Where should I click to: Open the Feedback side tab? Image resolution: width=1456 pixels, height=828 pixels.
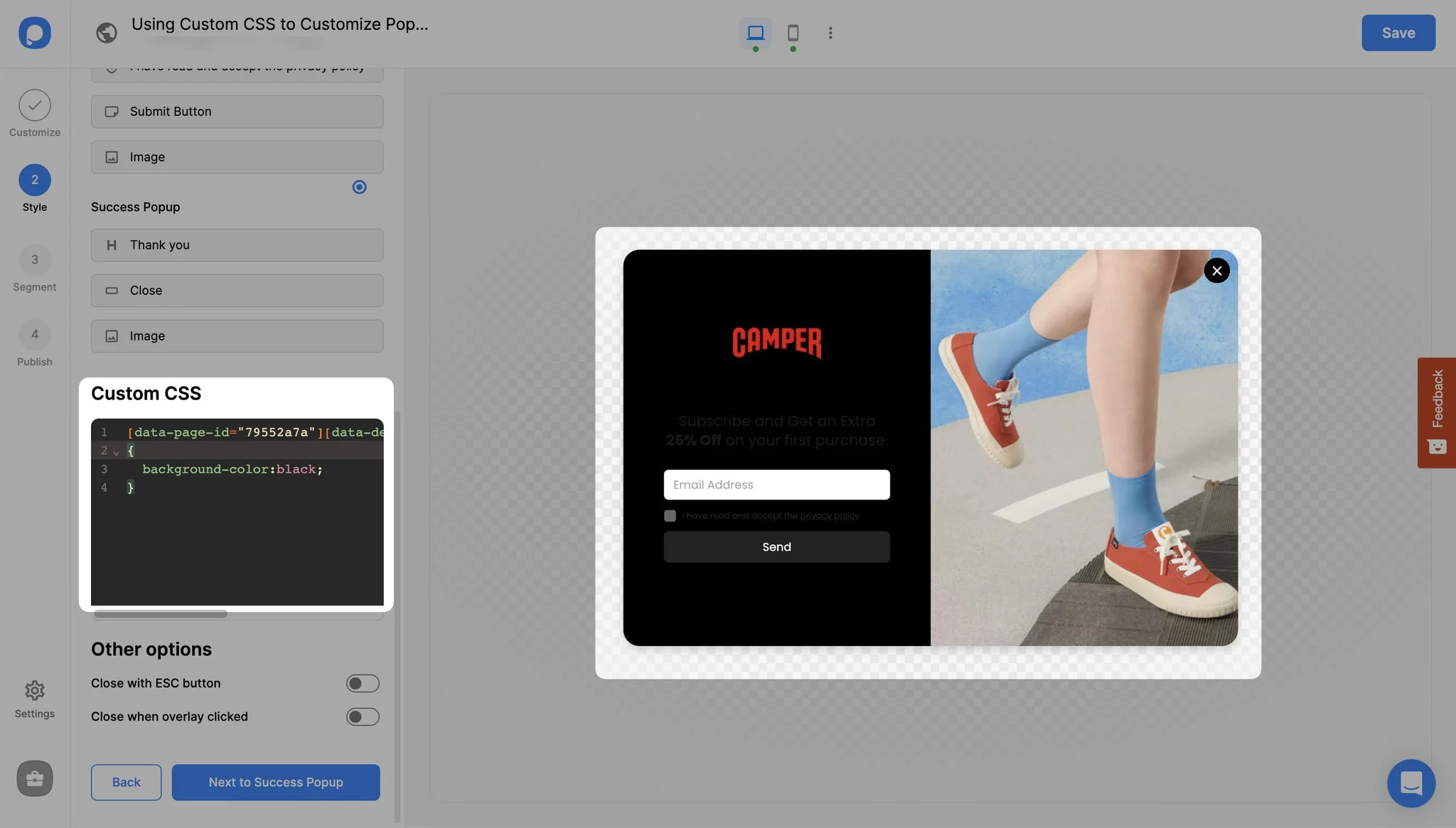click(1437, 412)
